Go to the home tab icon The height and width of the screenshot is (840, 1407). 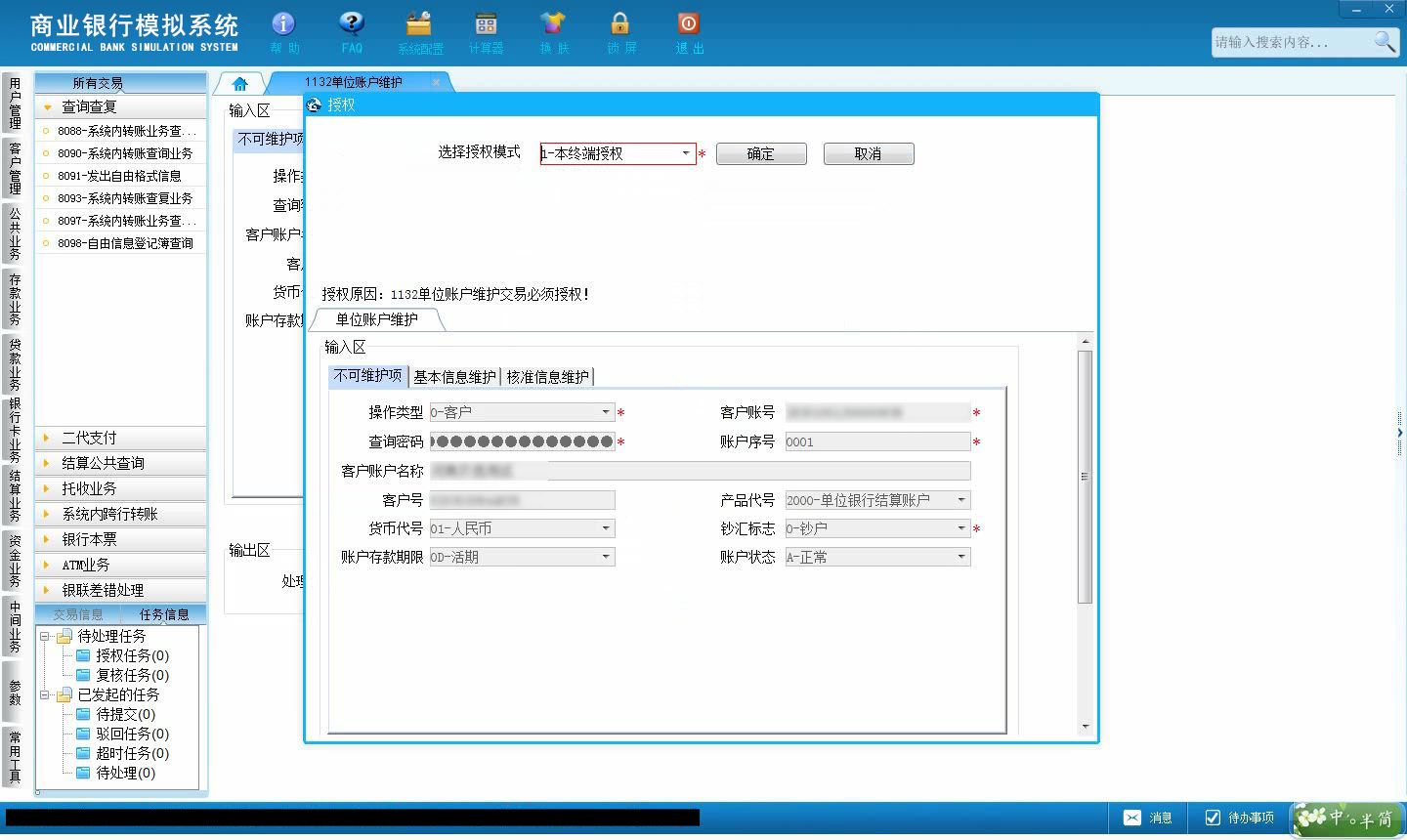click(x=239, y=83)
